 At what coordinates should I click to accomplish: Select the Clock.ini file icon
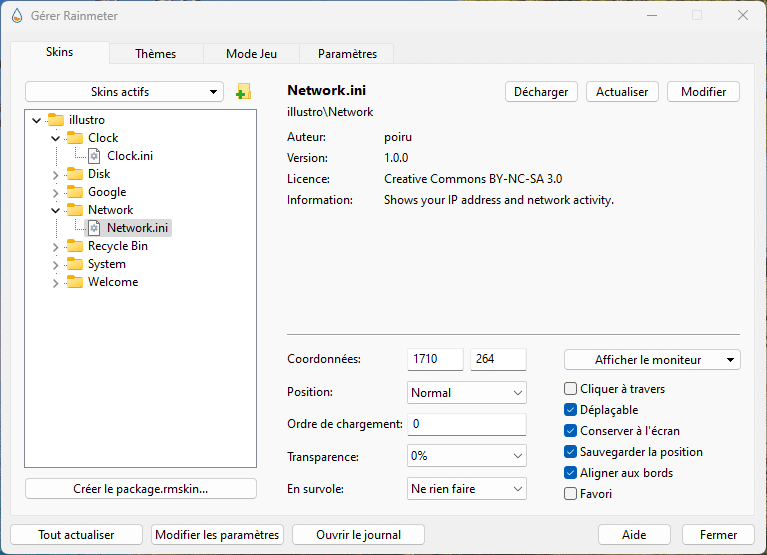[x=94, y=156]
